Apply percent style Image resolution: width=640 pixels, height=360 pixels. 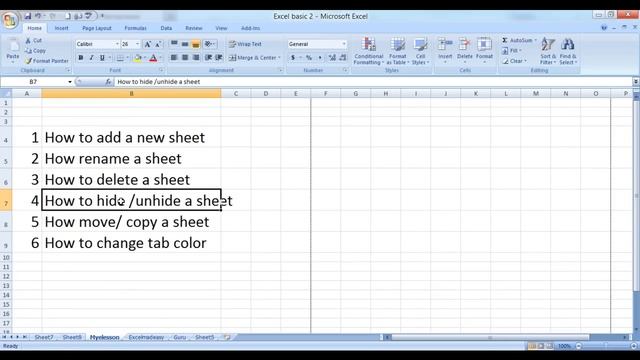tap(309, 58)
